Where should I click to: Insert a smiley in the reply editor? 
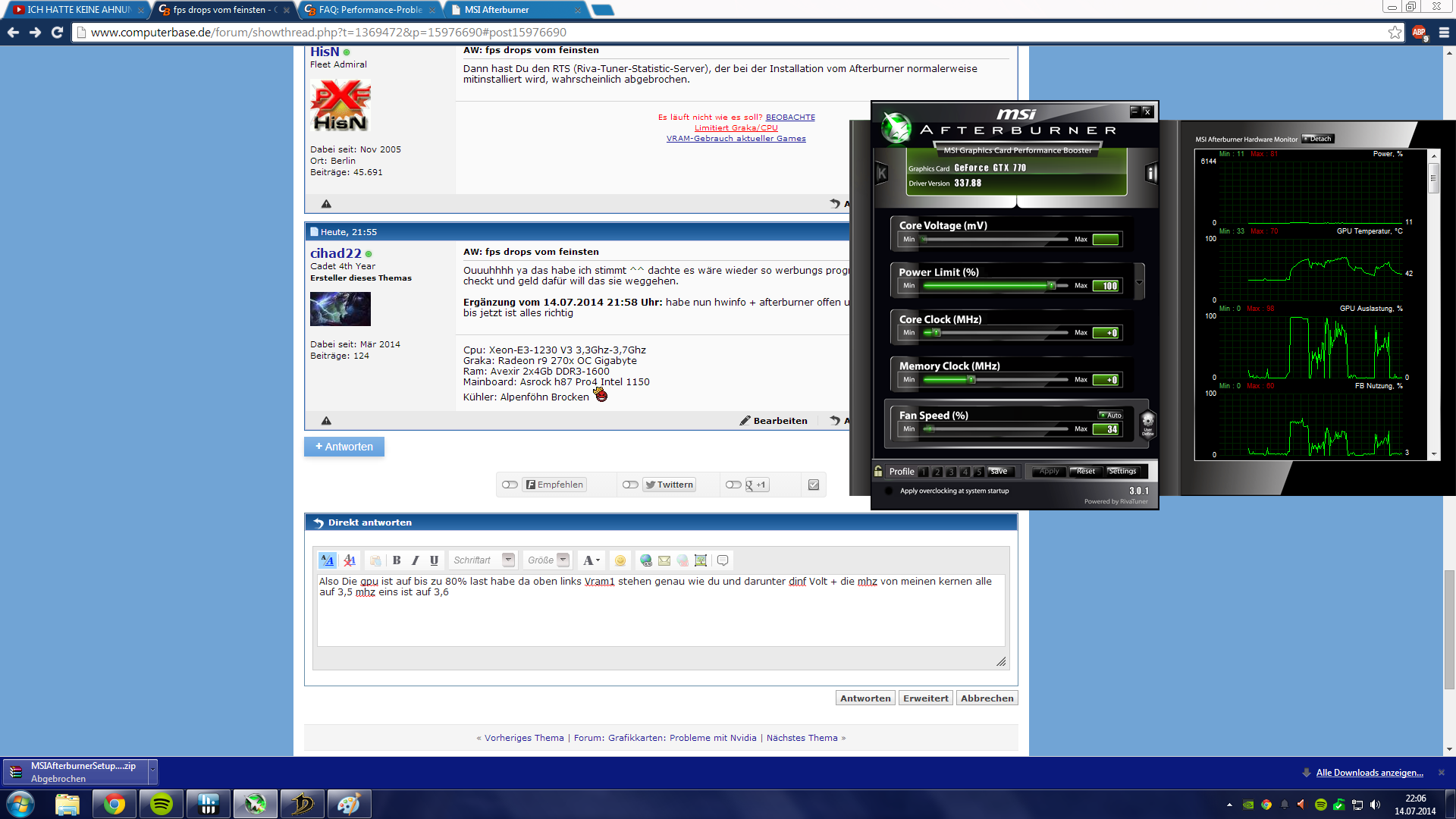pyautogui.click(x=620, y=560)
